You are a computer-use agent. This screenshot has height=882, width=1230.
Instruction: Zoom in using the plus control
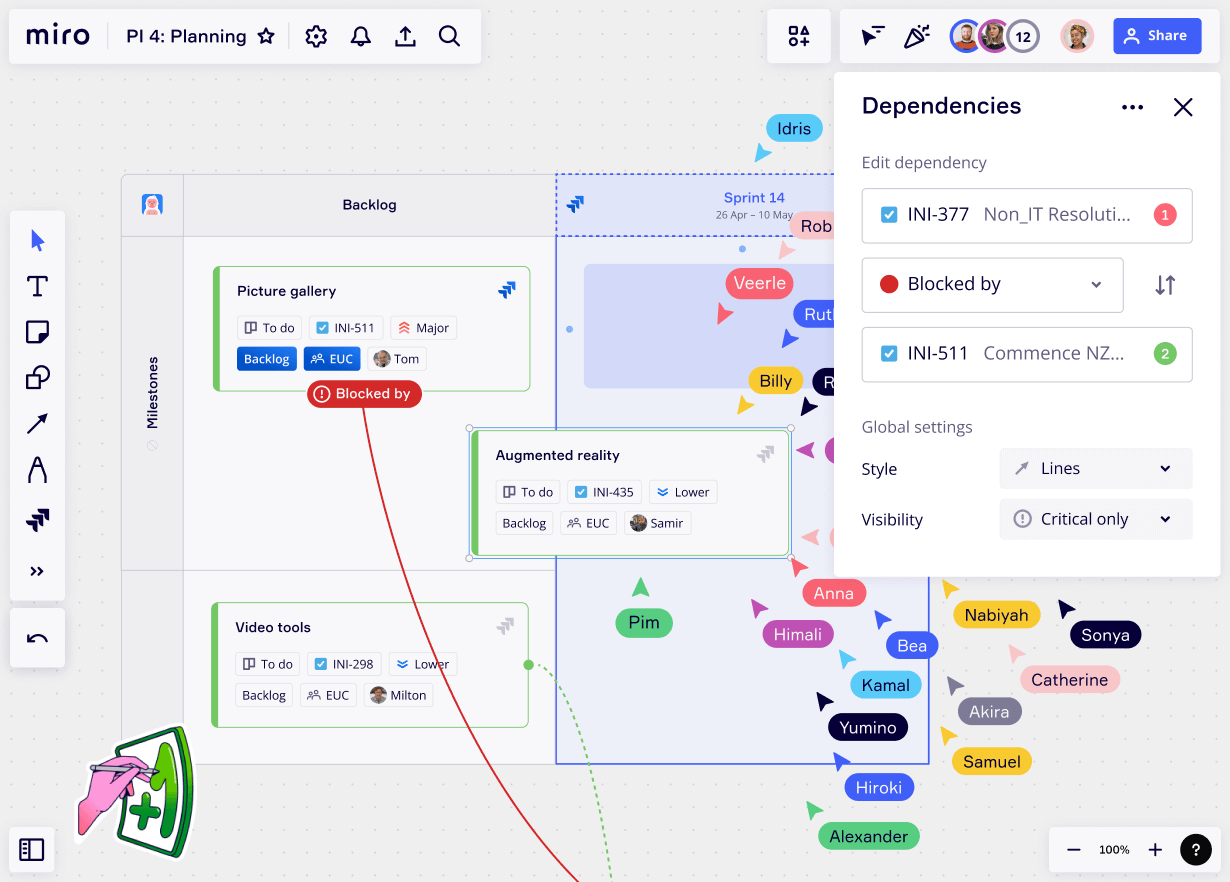point(1155,849)
